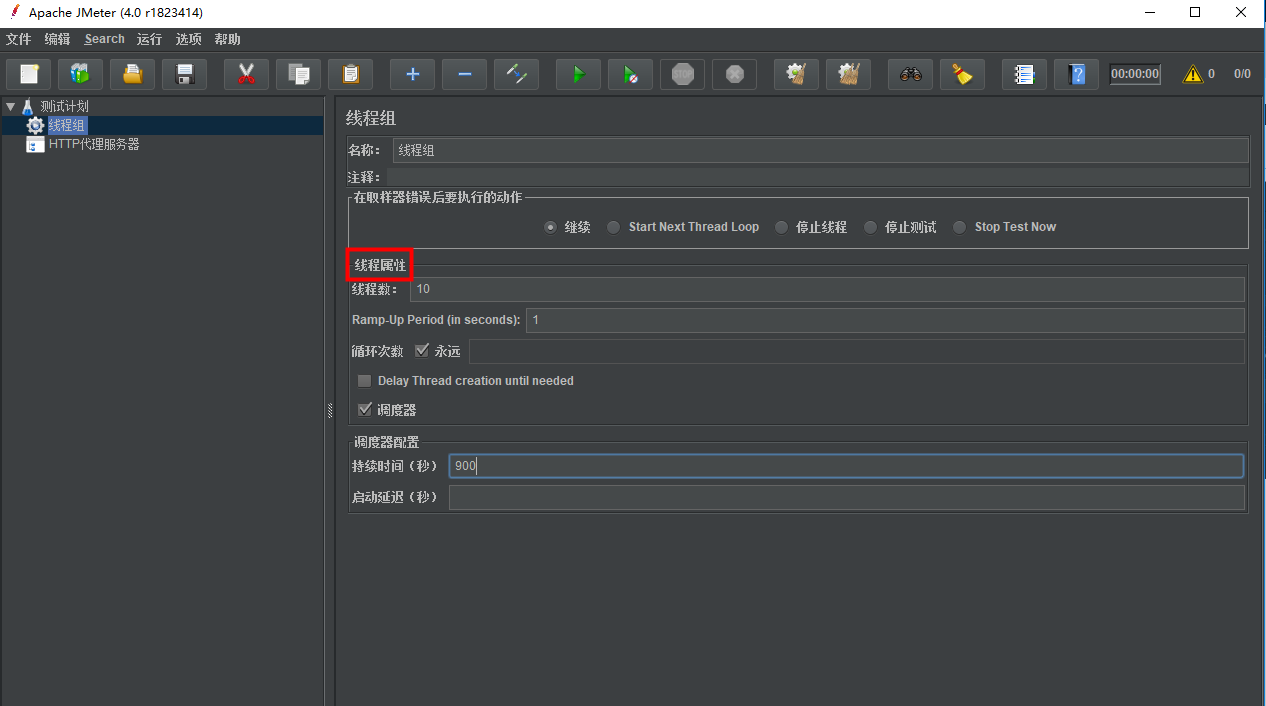1266x706 pixels.
Task: Click the Open file folder icon
Action: [x=133, y=74]
